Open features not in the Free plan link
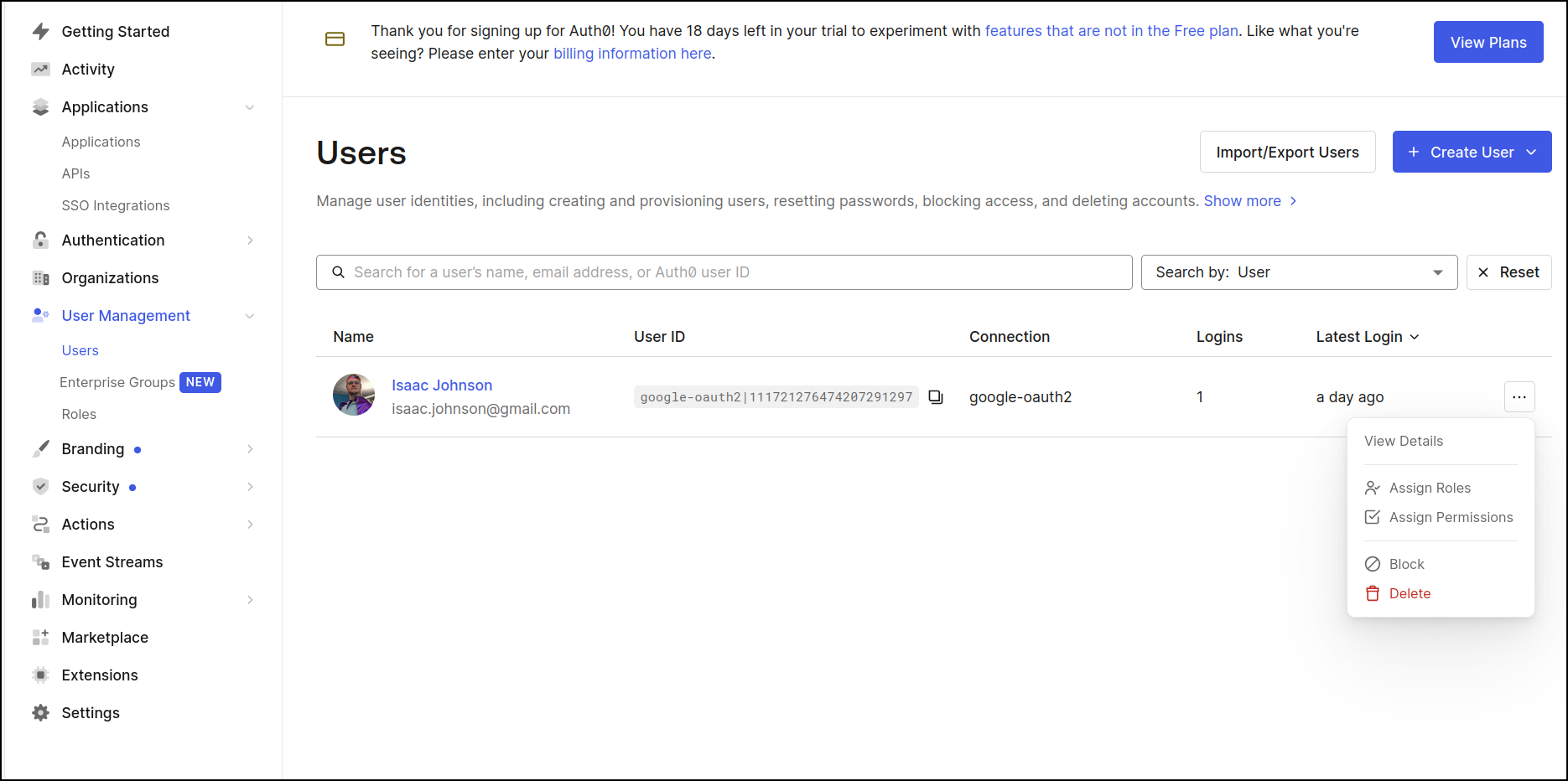 [x=1111, y=31]
